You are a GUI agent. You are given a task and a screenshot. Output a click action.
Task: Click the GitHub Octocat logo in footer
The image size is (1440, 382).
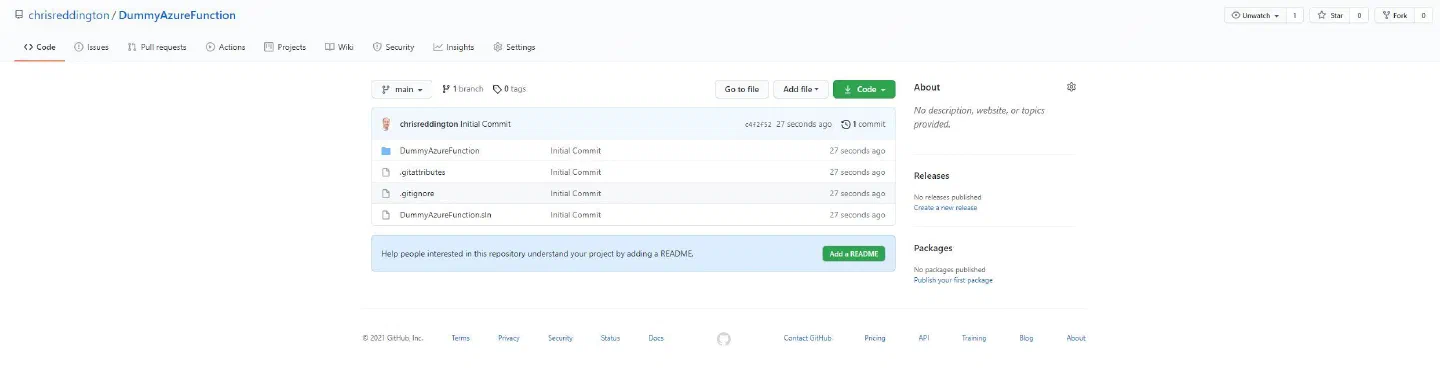click(724, 339)
